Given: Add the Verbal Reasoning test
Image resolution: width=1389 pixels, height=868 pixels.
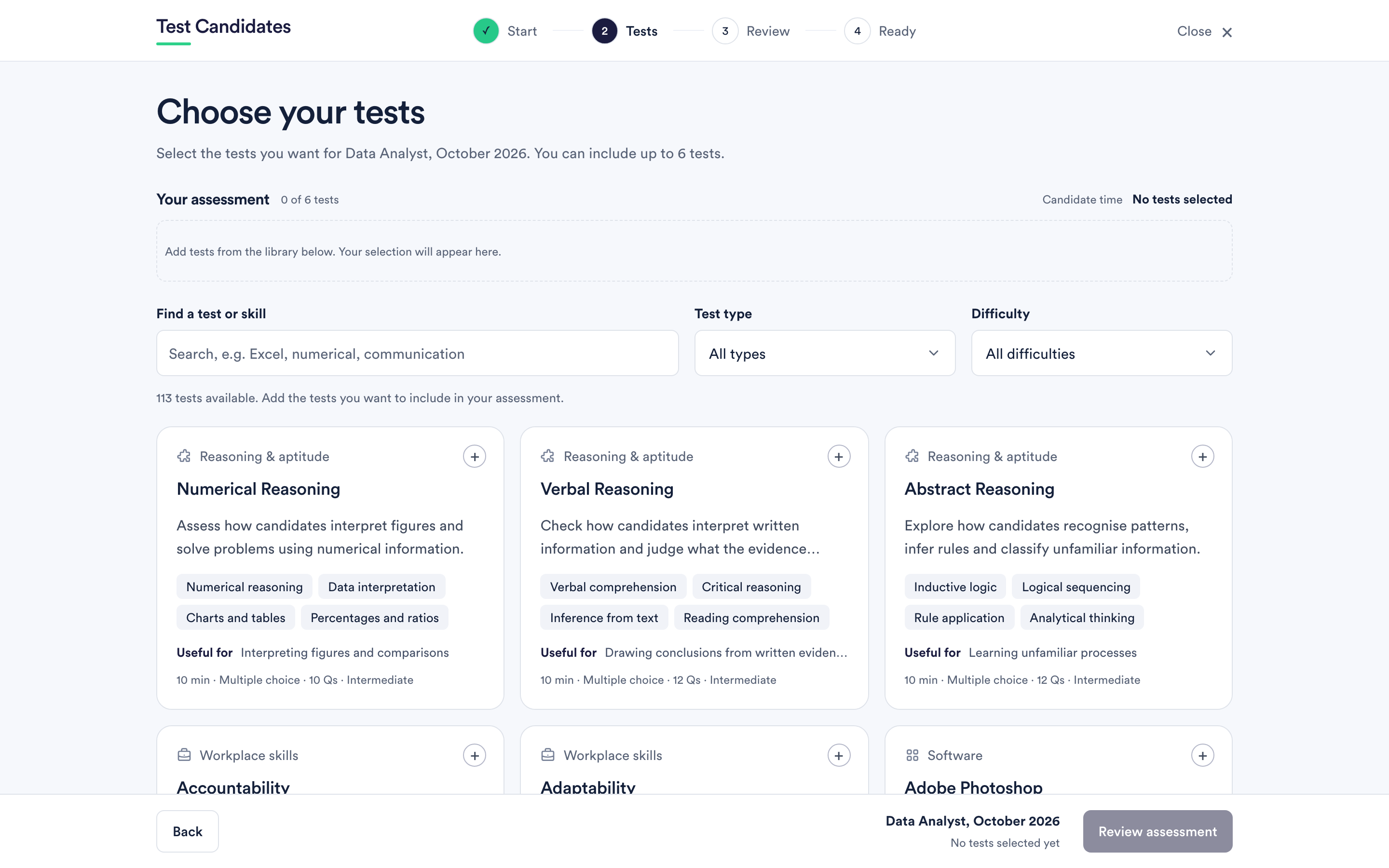Looking at the screenshot, I should (x=839, y=456).
